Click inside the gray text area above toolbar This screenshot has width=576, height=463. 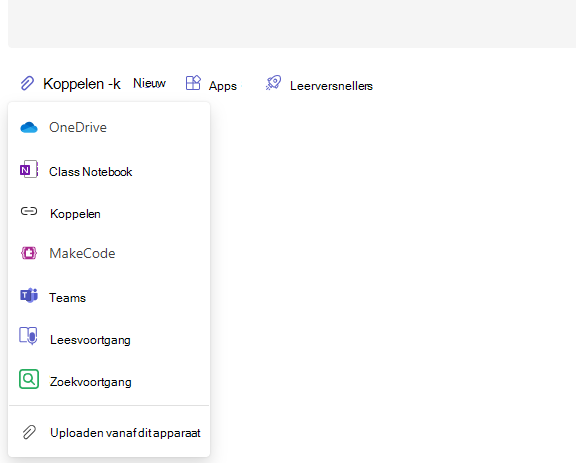point(292,24)
